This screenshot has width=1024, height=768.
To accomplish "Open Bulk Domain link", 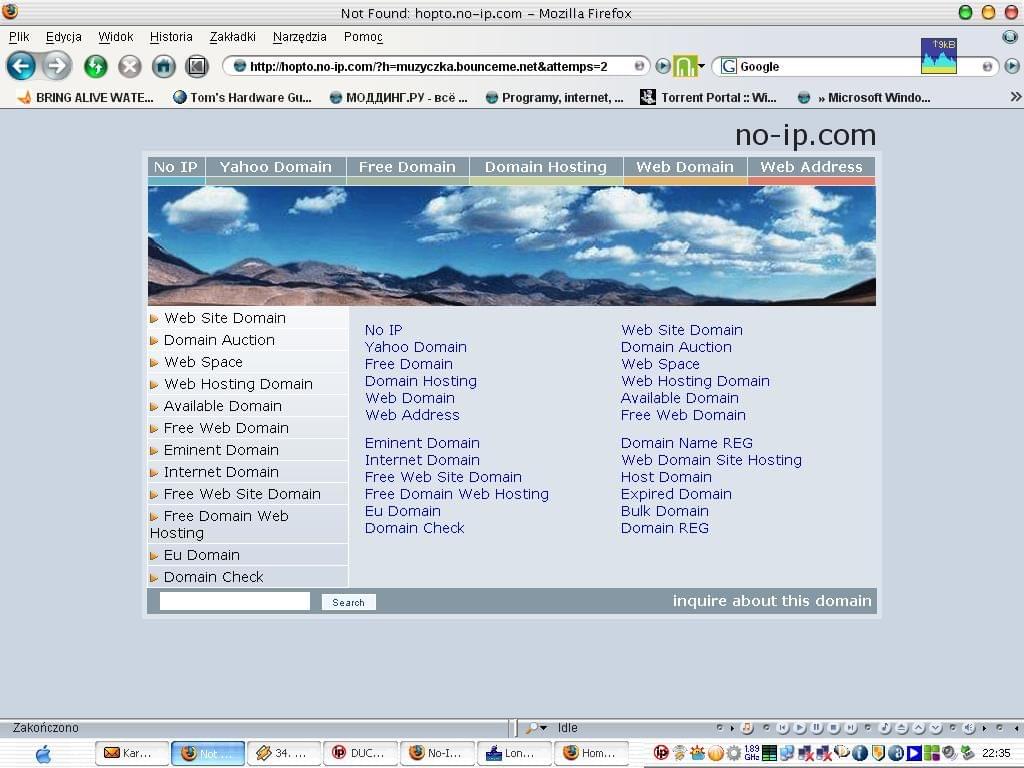I will (x=664, y=511).
